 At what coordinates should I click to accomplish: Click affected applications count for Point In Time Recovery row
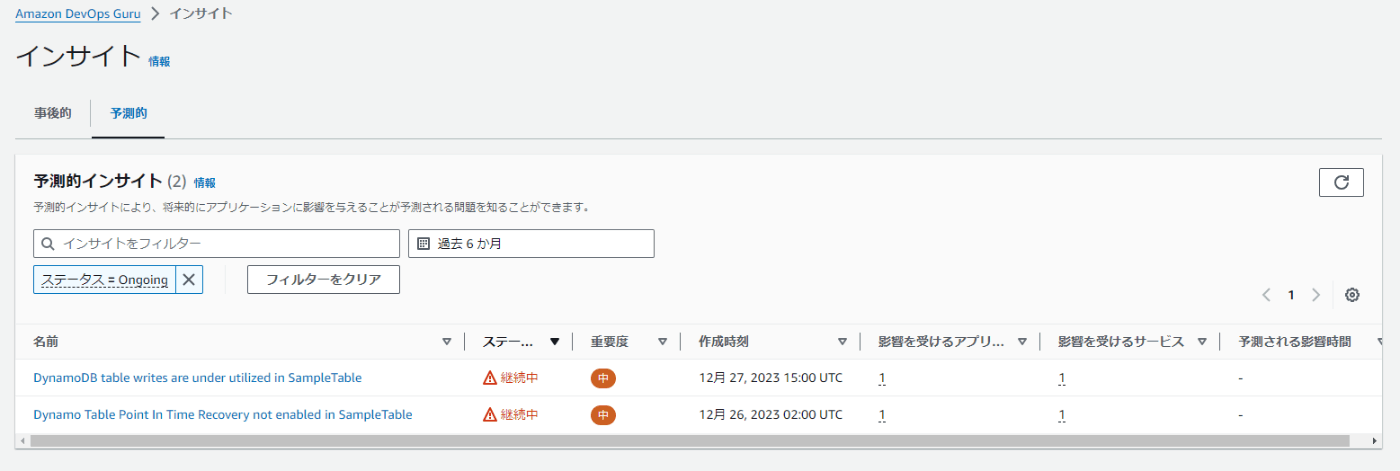click(882, 414)
